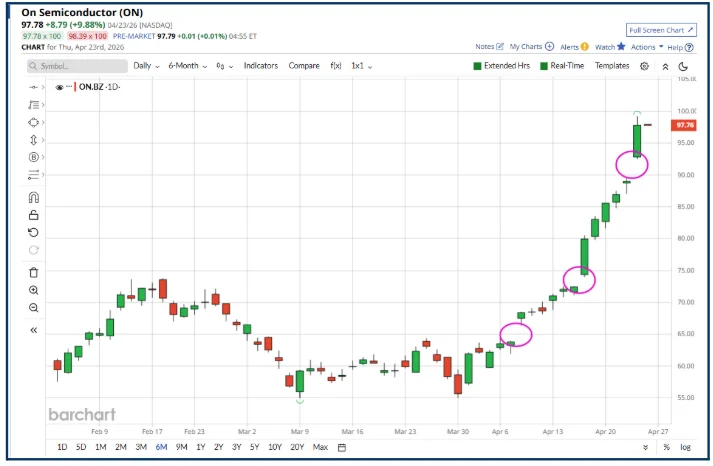713x466 pixels.
Task: Select the 10Y range
Action: pos(275,447)
